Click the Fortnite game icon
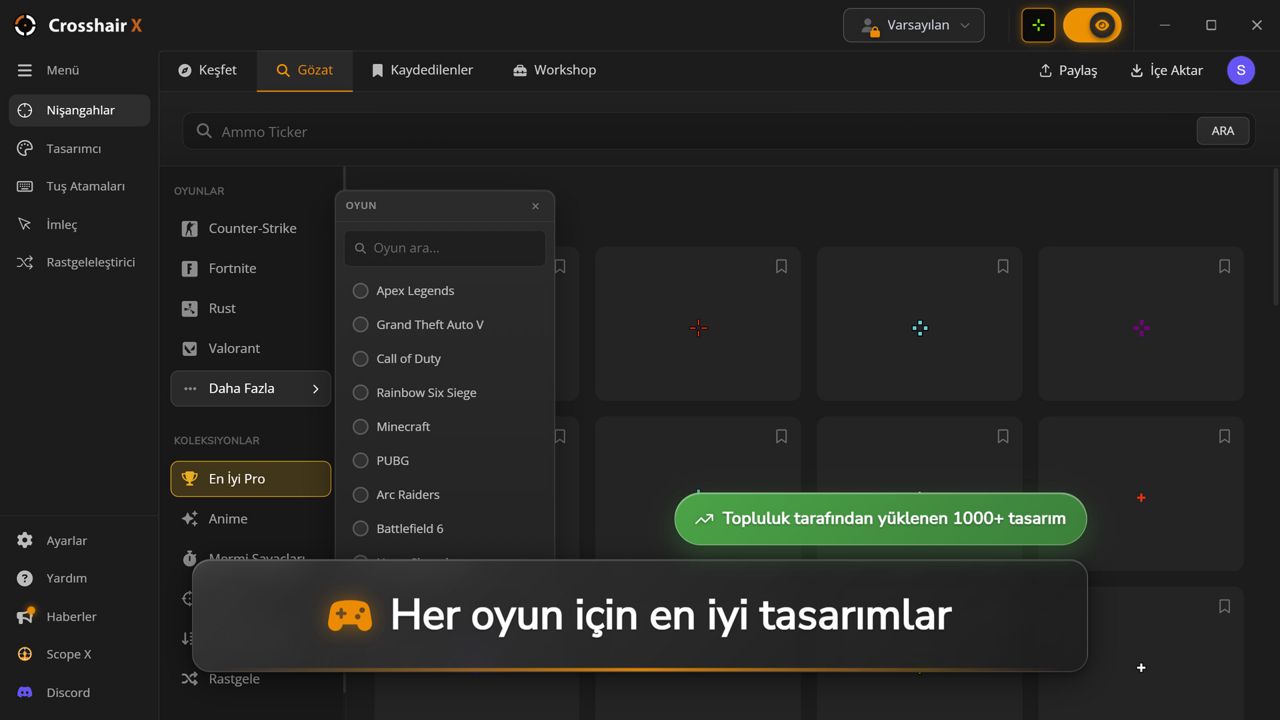The width and height of the screenshot is (1280, 720). tap(190, 268)
